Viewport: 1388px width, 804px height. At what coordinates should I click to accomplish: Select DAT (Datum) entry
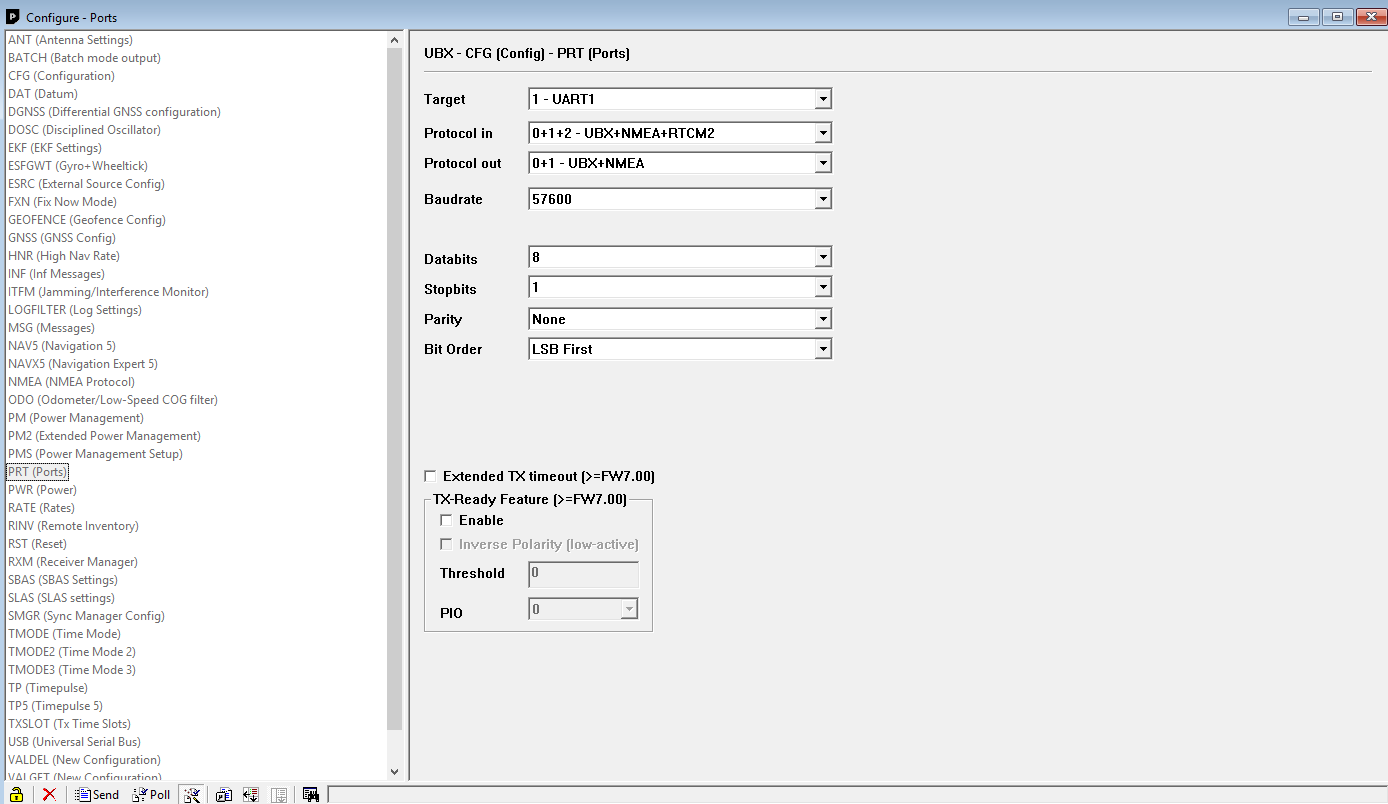click(x=43, y=94)
